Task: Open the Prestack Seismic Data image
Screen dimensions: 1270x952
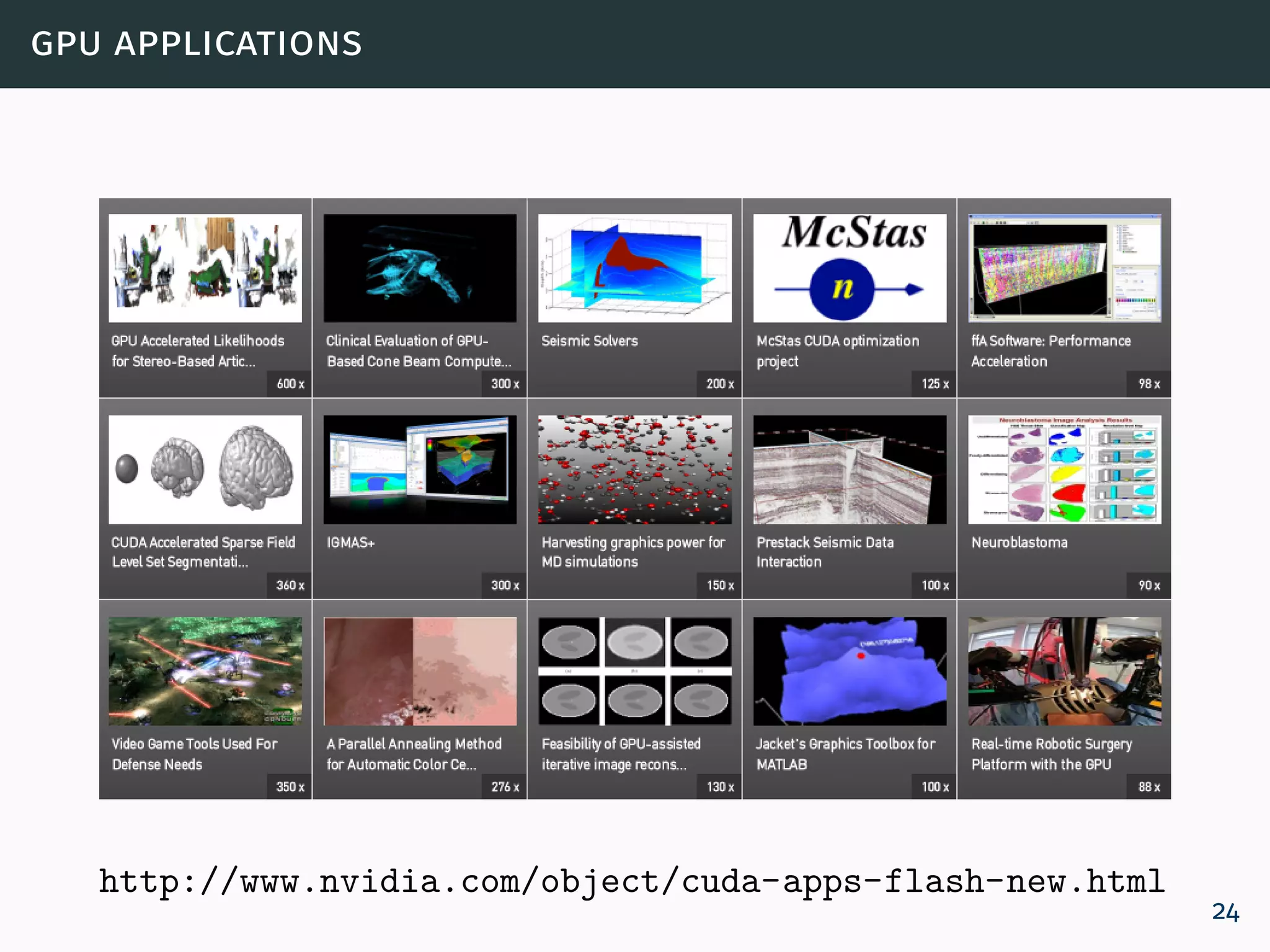Action: [850, 470]
